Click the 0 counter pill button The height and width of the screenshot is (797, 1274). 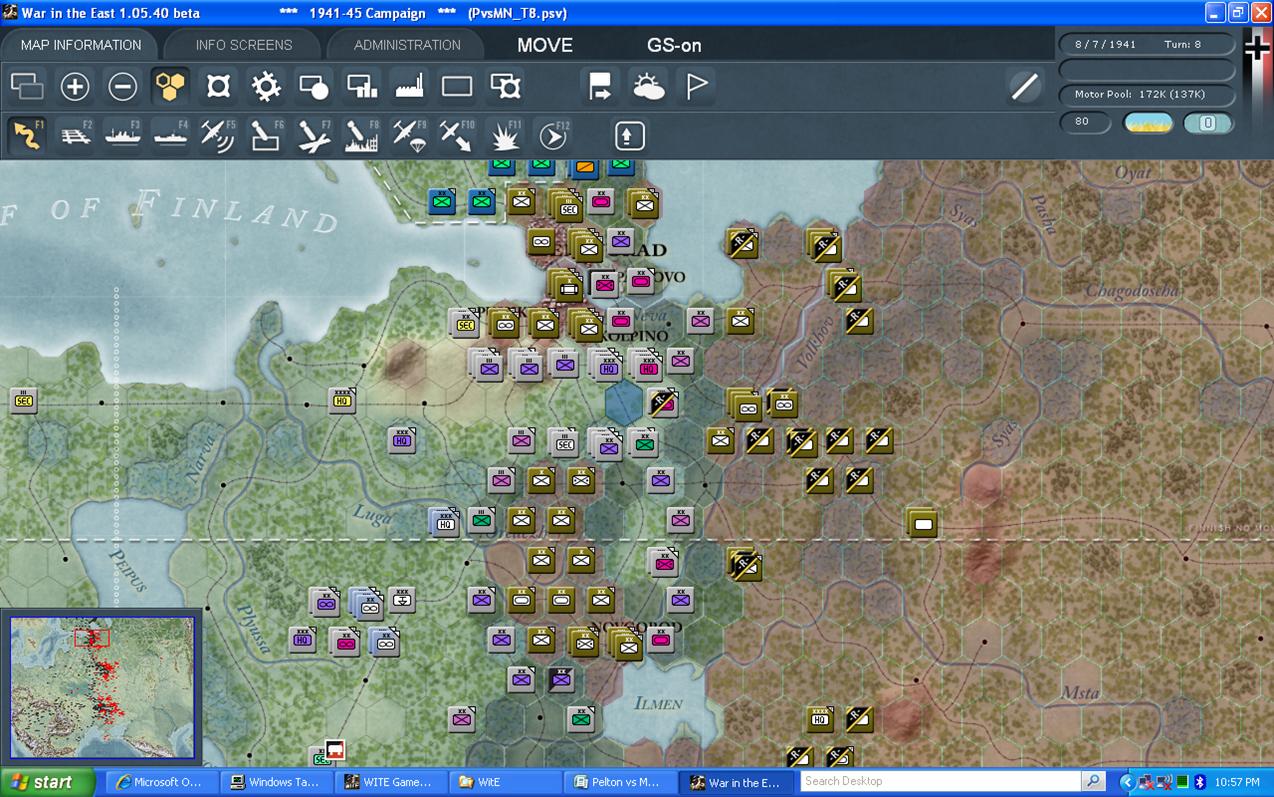1208,123
